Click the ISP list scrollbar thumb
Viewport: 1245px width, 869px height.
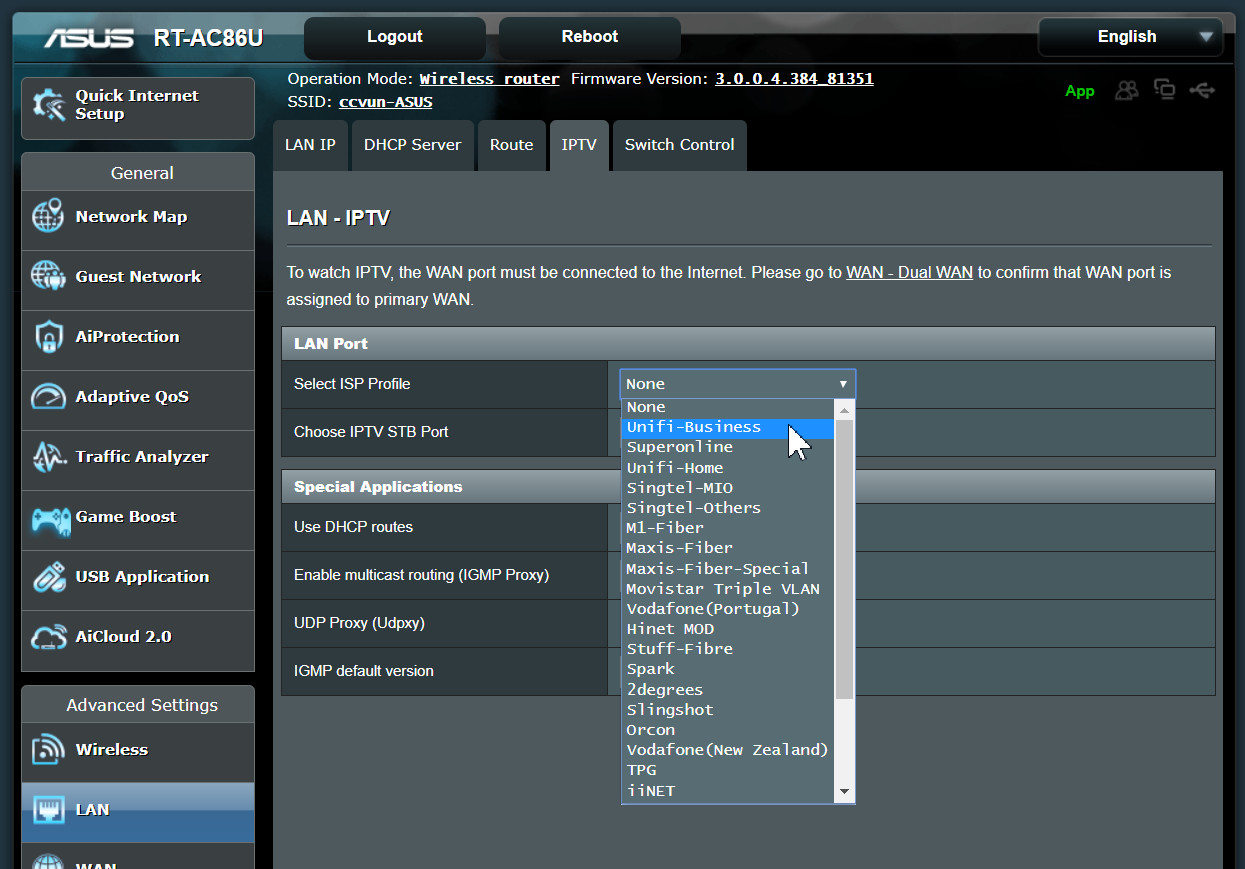point(845,559)
